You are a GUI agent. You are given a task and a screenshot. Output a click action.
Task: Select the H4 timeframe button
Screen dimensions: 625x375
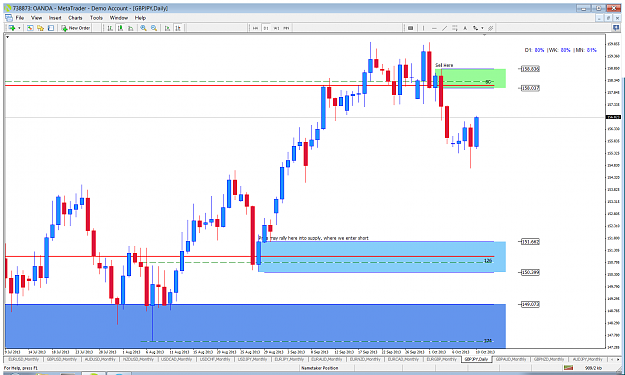(256, 28)
